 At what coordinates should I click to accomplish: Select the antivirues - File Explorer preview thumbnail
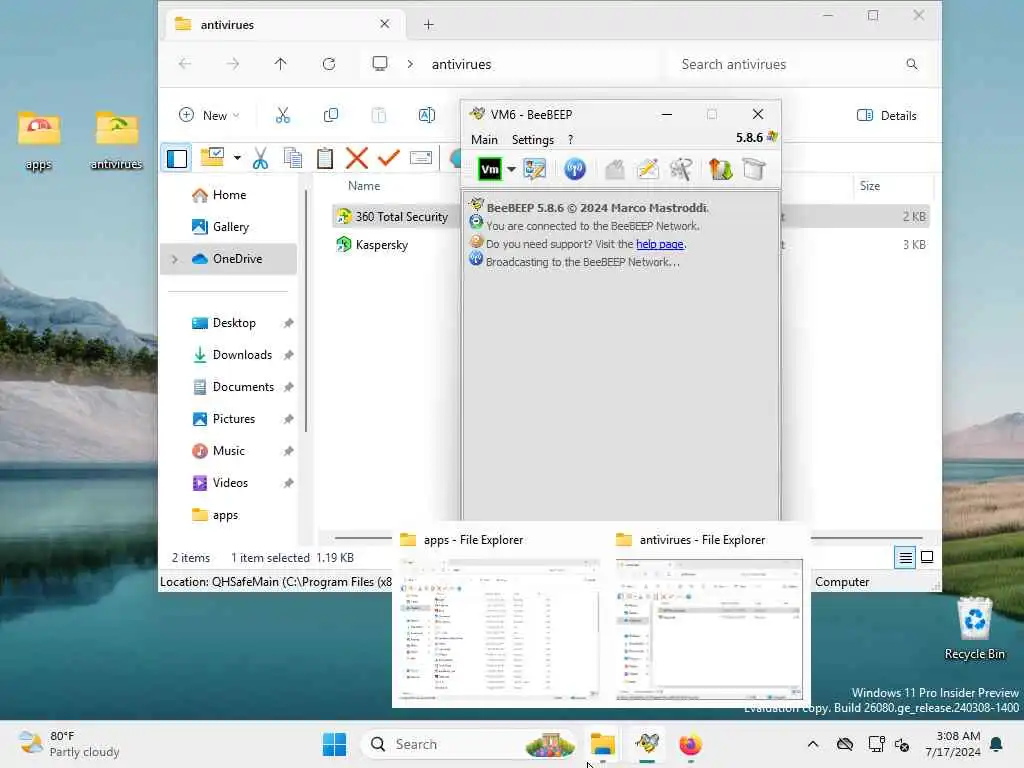coord(709,629)
